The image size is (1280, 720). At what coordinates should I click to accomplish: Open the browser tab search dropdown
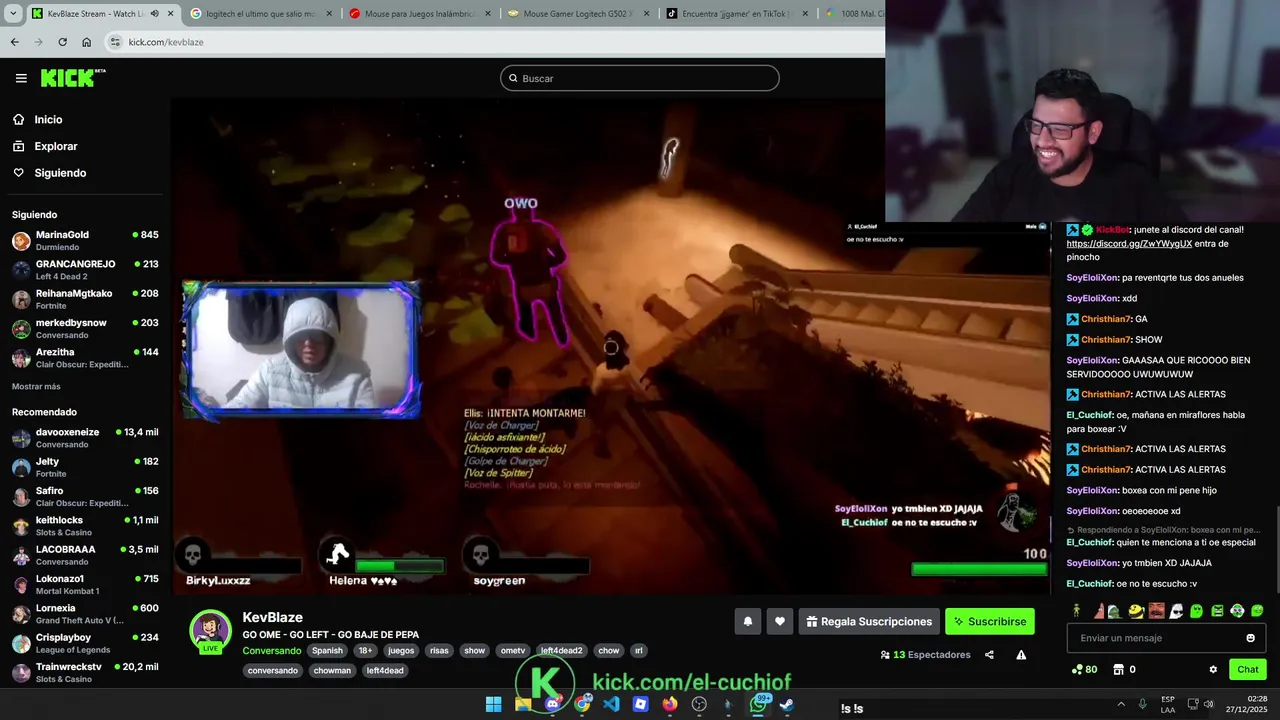point(13,14)
